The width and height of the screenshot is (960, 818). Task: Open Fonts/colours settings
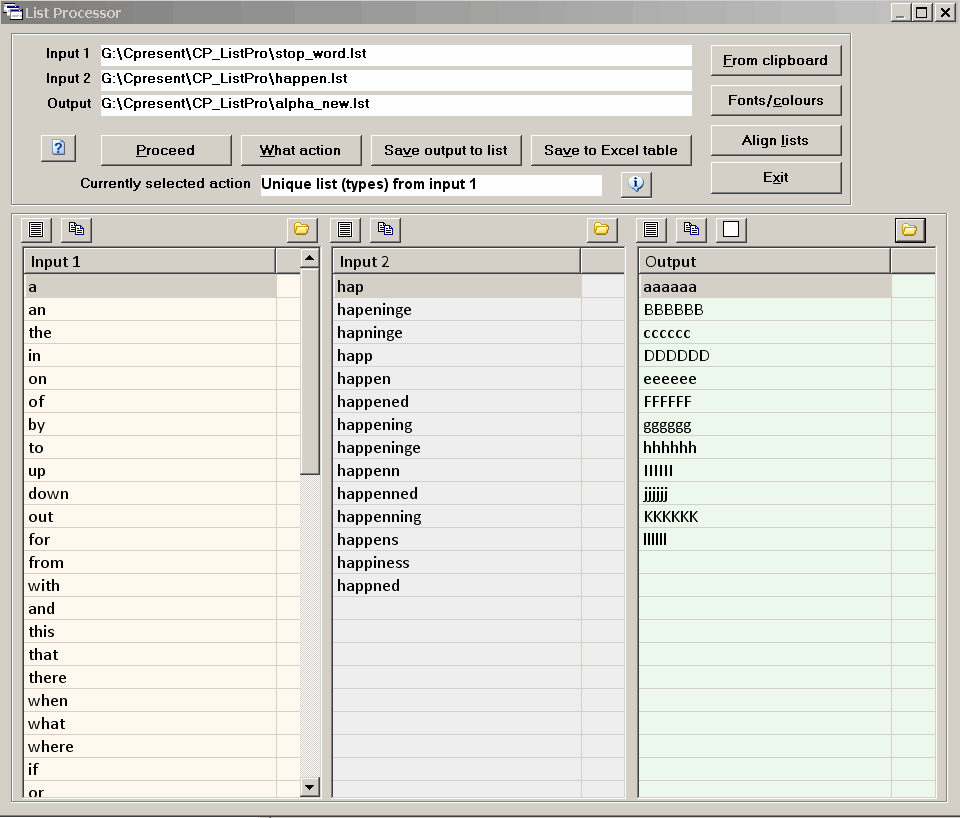(x=775, y=100)
